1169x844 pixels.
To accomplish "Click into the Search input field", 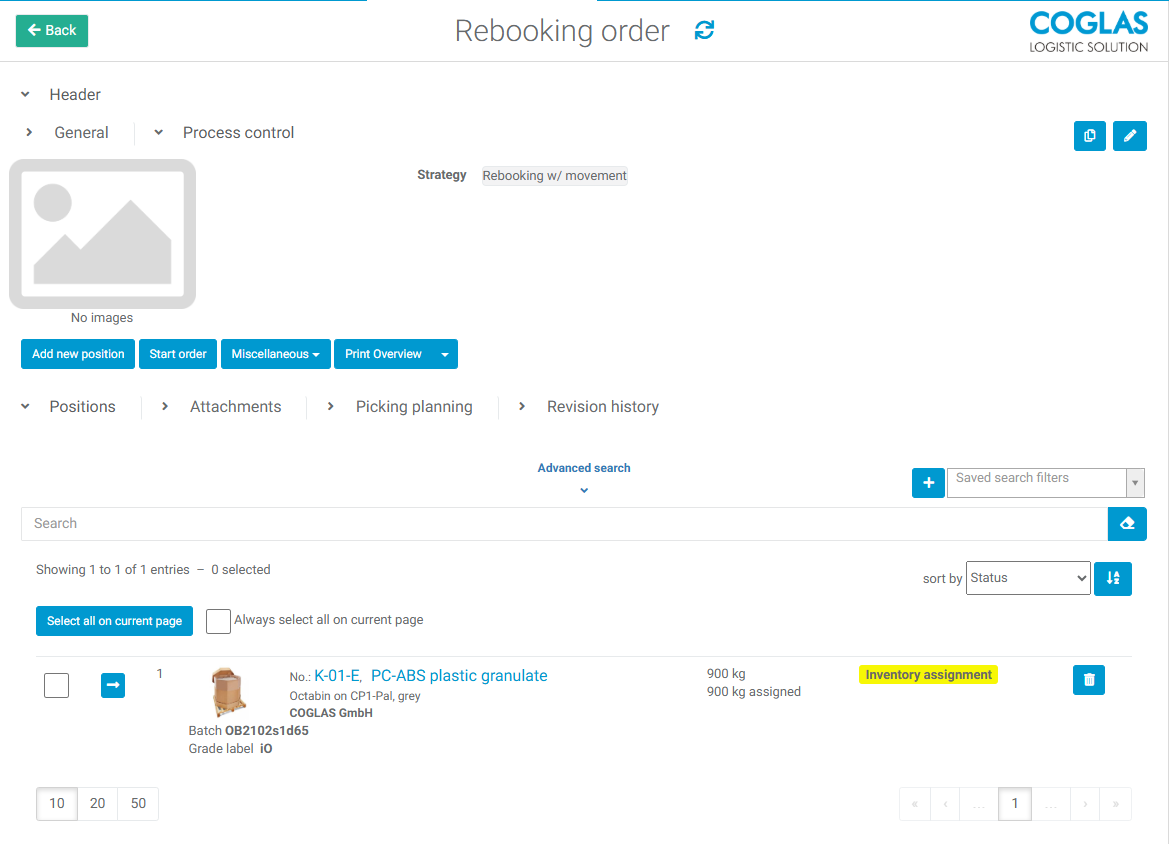I will (x=563, y=524).
